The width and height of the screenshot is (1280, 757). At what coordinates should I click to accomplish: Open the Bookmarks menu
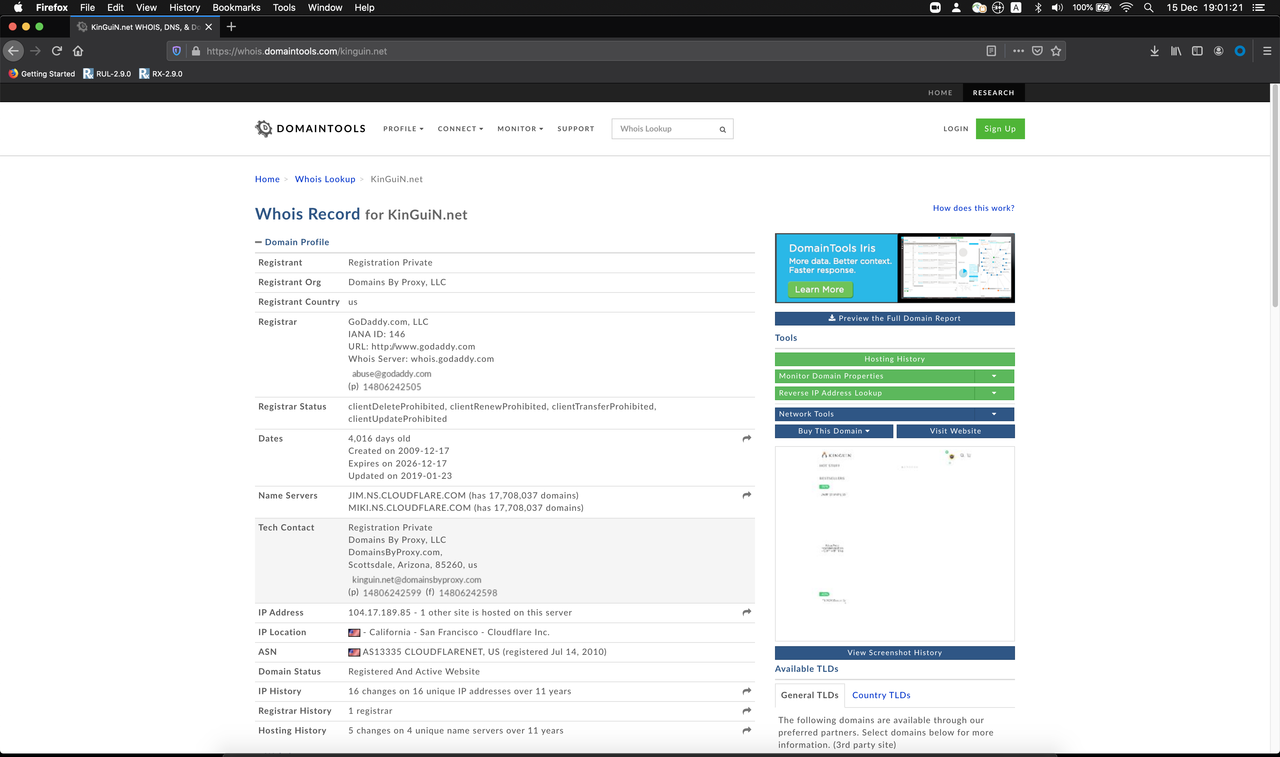236,7
